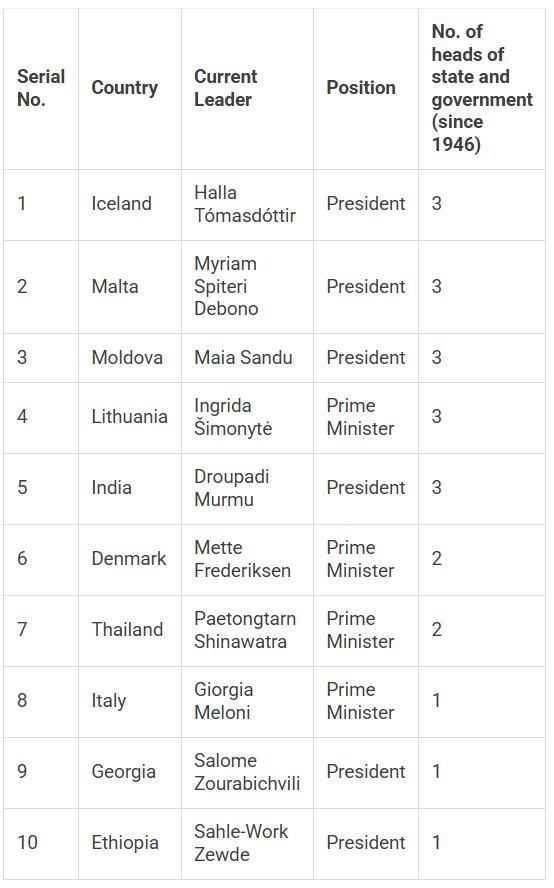Click Ingrida Šimonytė leader name
This screenshot has width=554, height=888.
(233, 417)
